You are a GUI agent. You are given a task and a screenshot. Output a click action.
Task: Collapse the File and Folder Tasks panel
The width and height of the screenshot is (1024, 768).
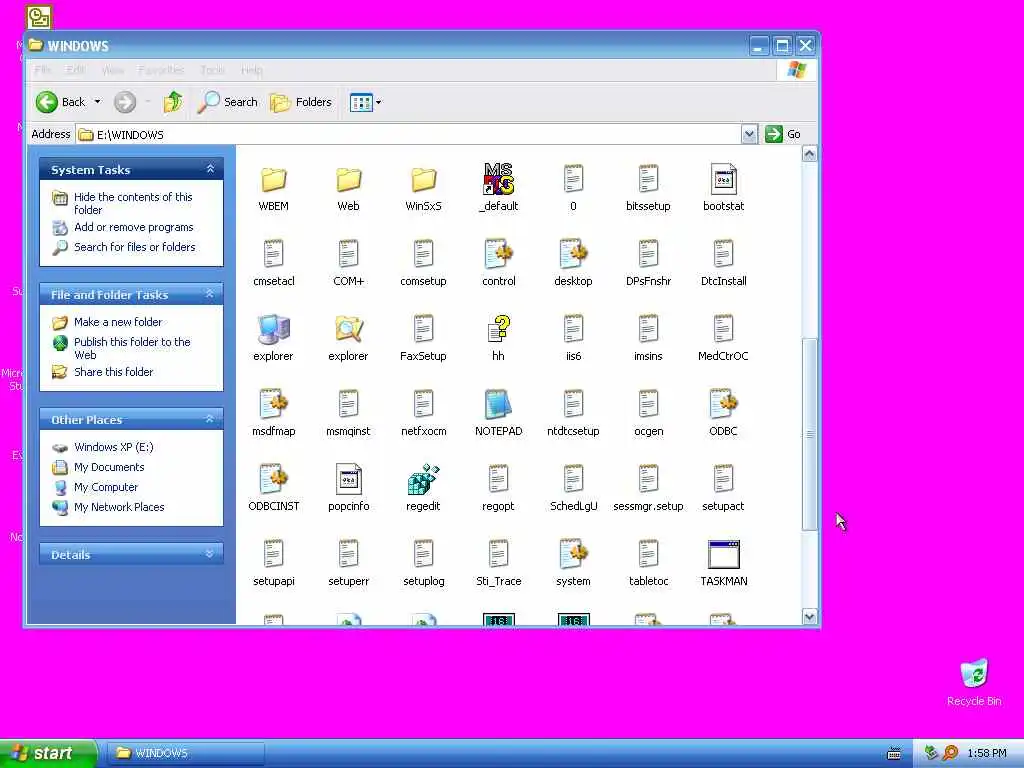tap(210, 295)
